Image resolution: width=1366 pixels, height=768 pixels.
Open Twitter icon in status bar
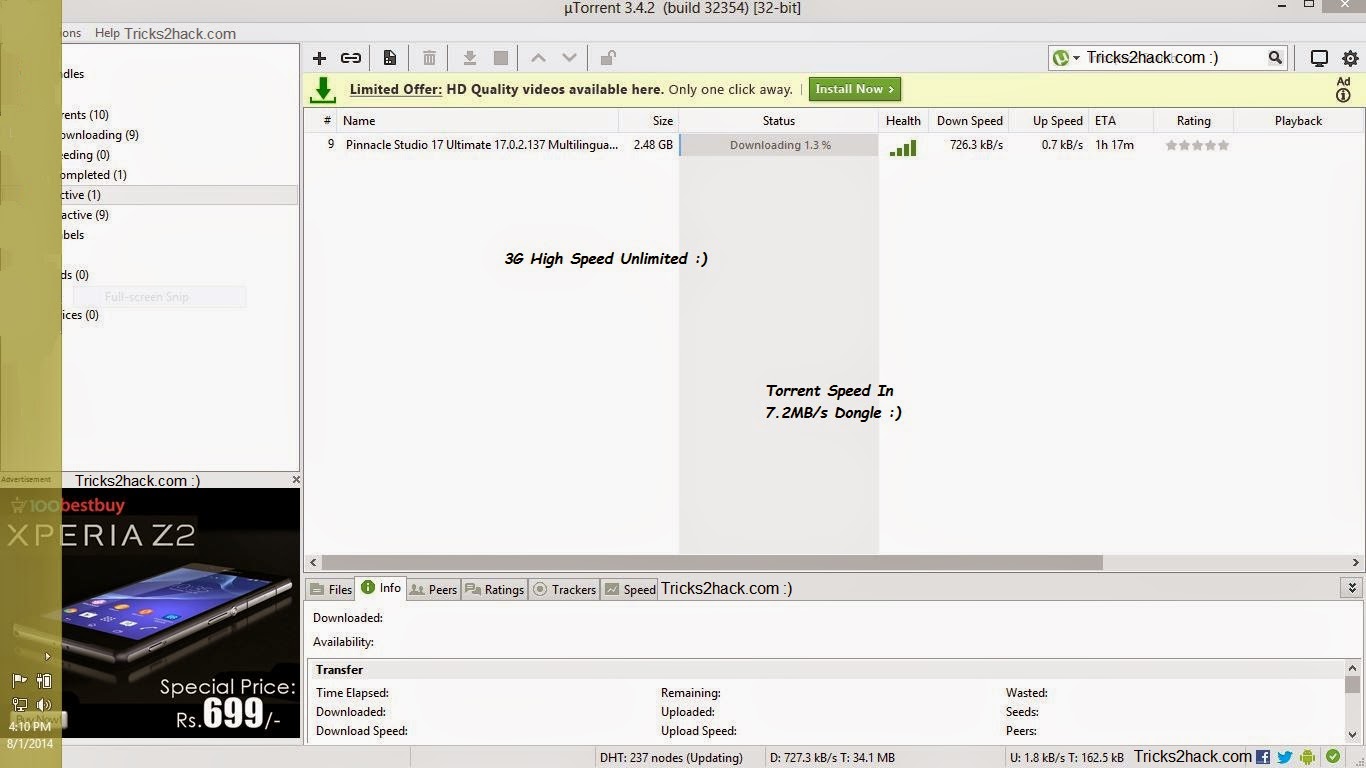click(1285, 757)
